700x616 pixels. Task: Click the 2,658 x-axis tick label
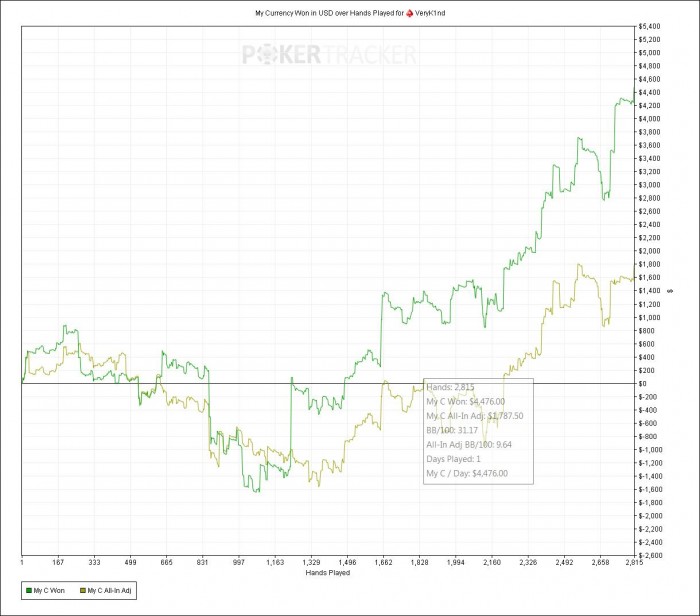click(600, 562)
